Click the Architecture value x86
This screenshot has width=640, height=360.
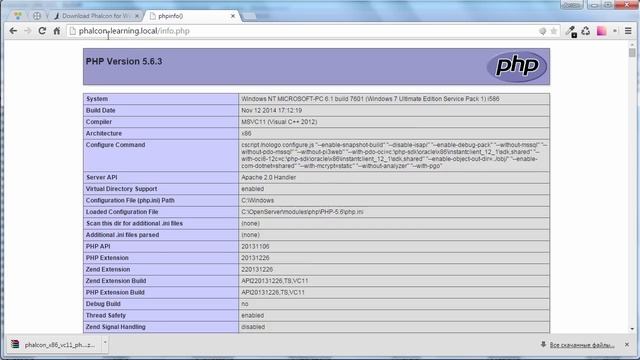246,133
